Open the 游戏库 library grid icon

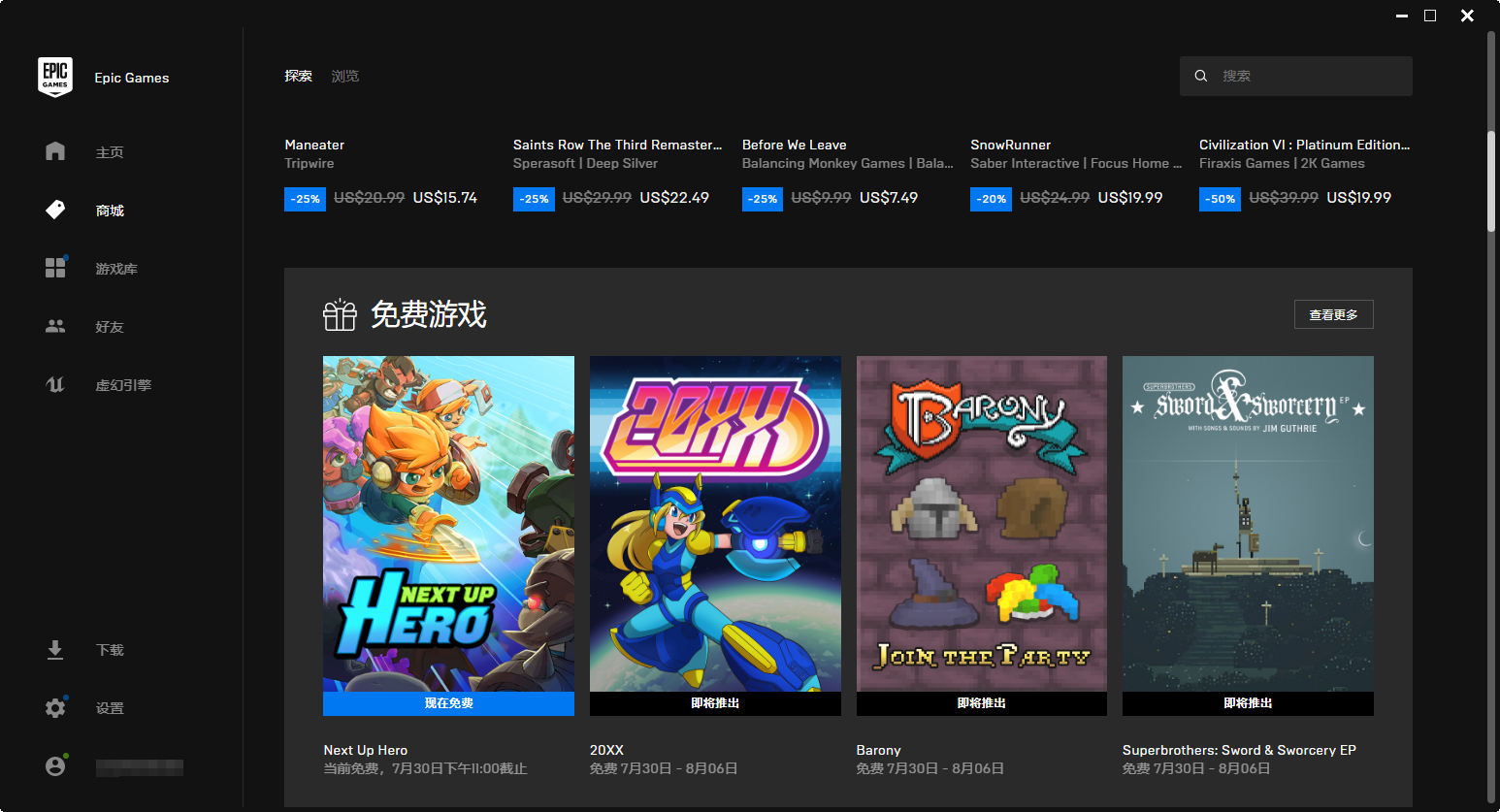point(55,268)
